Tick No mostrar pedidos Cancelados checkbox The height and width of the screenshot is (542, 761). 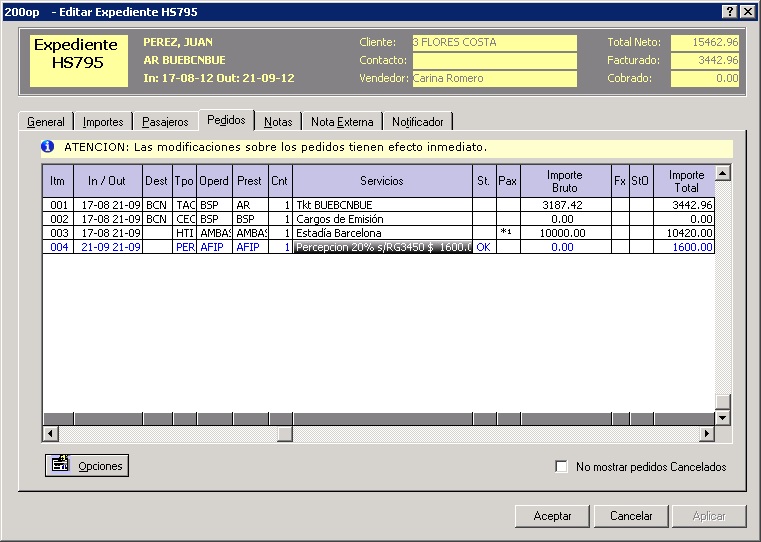tap(561, 467)
